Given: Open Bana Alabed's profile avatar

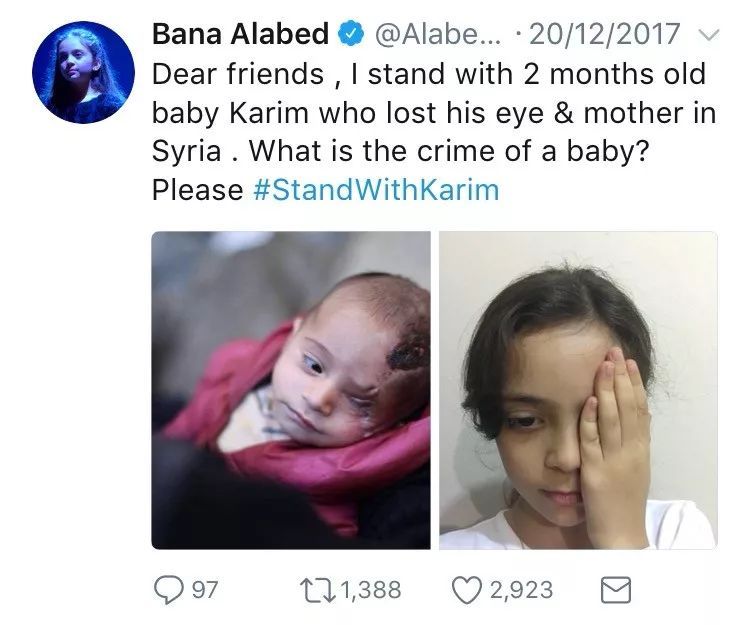Looking at the screenshot, I should (83, 72).
